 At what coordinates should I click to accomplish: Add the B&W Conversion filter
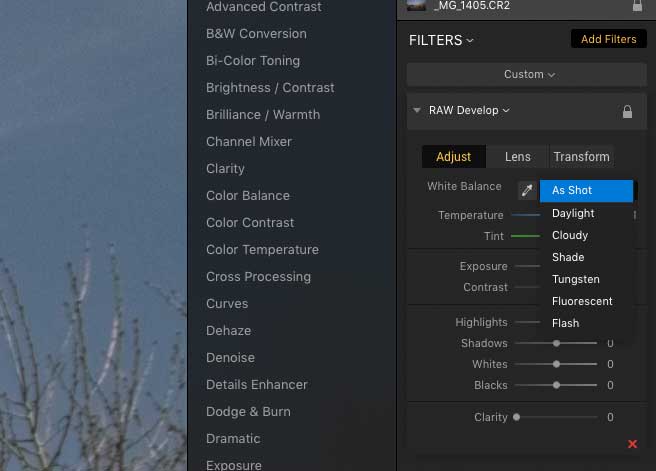256,34
